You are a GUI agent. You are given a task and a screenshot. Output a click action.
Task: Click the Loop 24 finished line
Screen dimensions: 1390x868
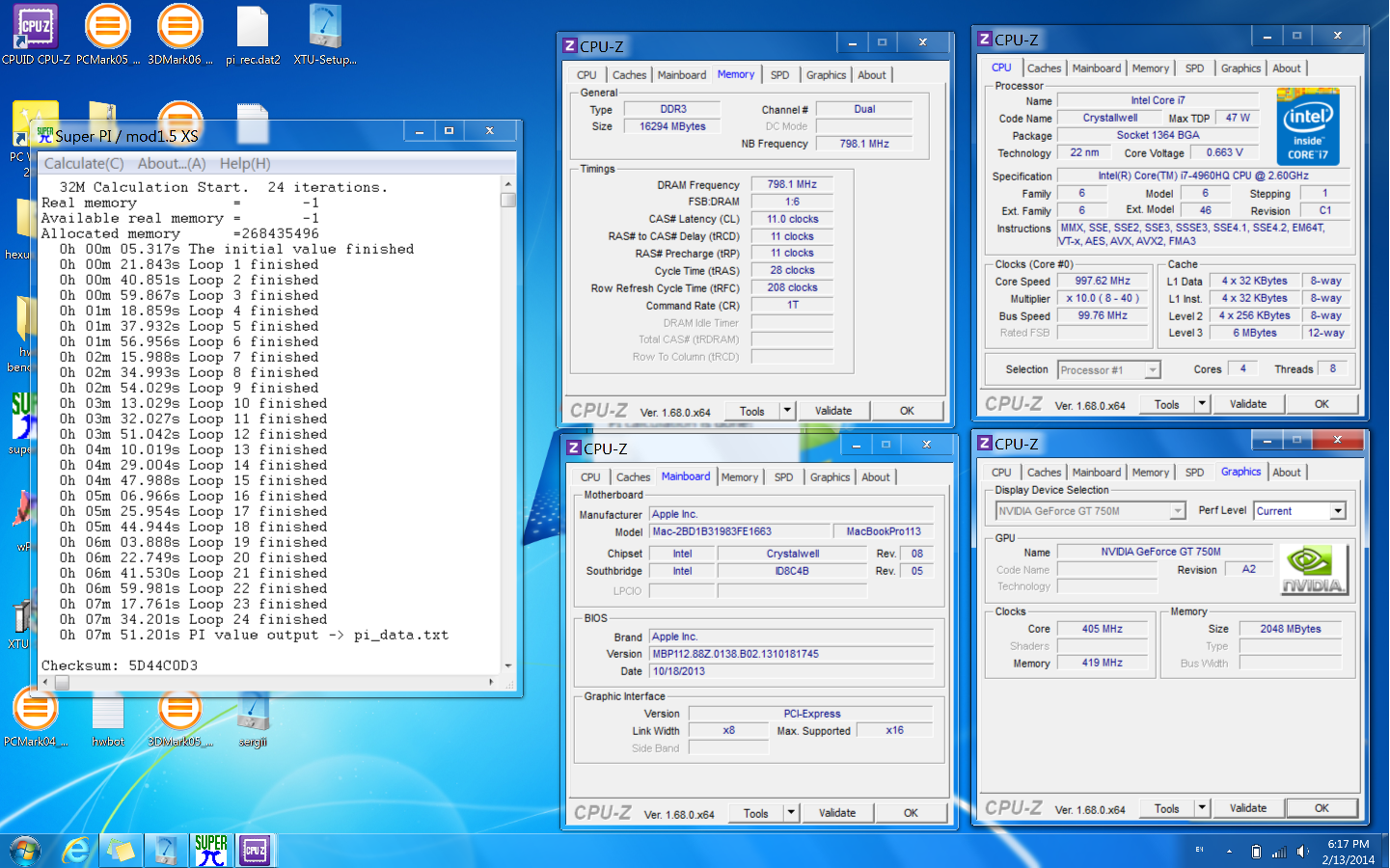coord(193,619)
